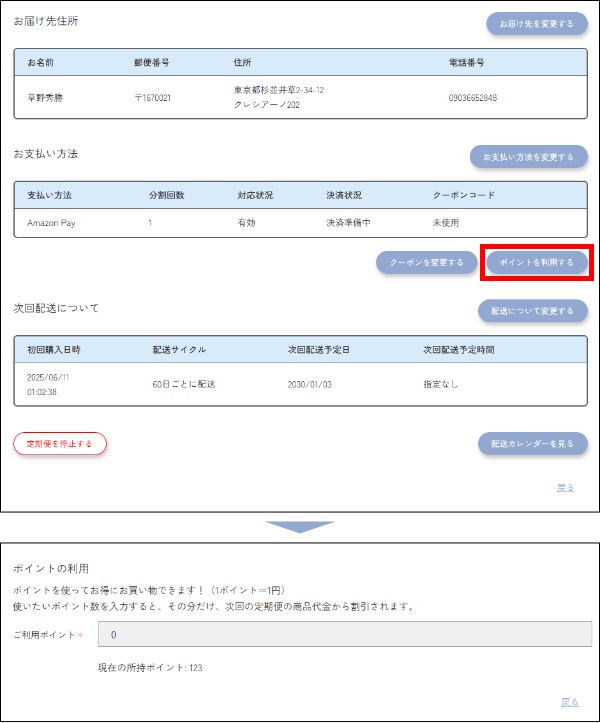This screenshot has width=600, height=723.
Task: Click the 配送サイクル column header
Action: [x=179, y=350]
